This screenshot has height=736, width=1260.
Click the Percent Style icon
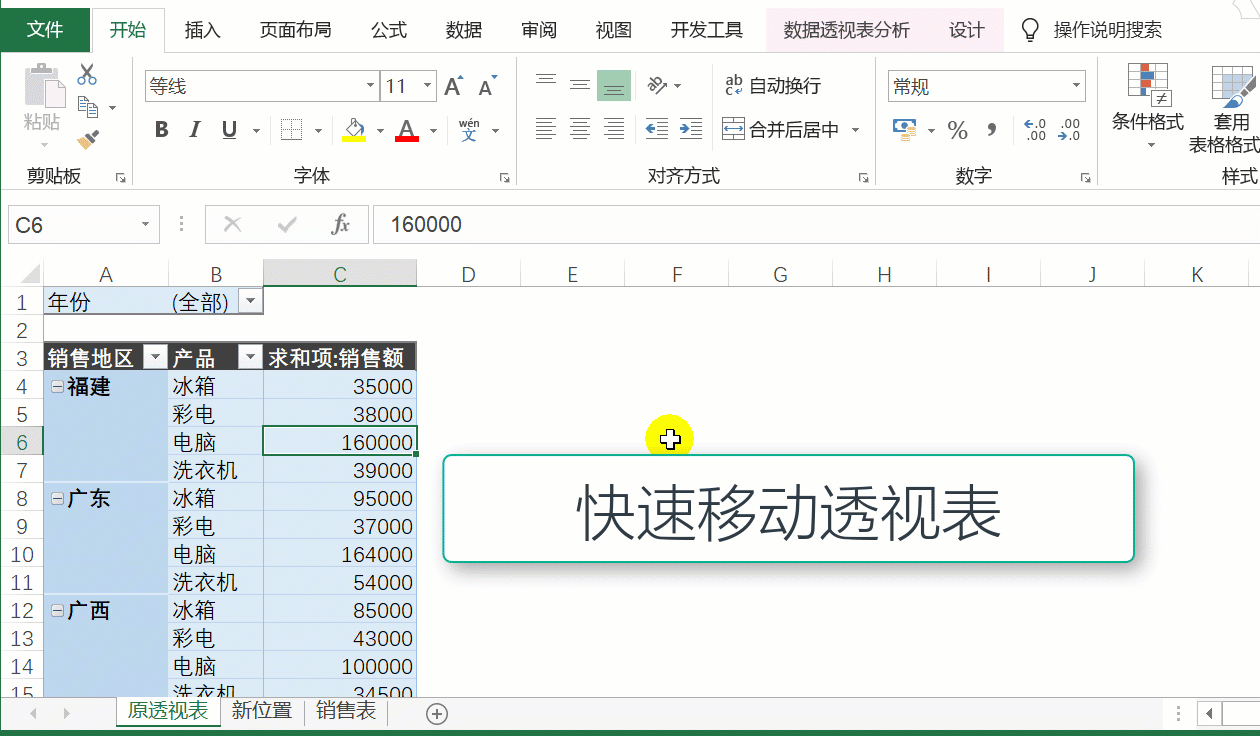coord(957,130)
